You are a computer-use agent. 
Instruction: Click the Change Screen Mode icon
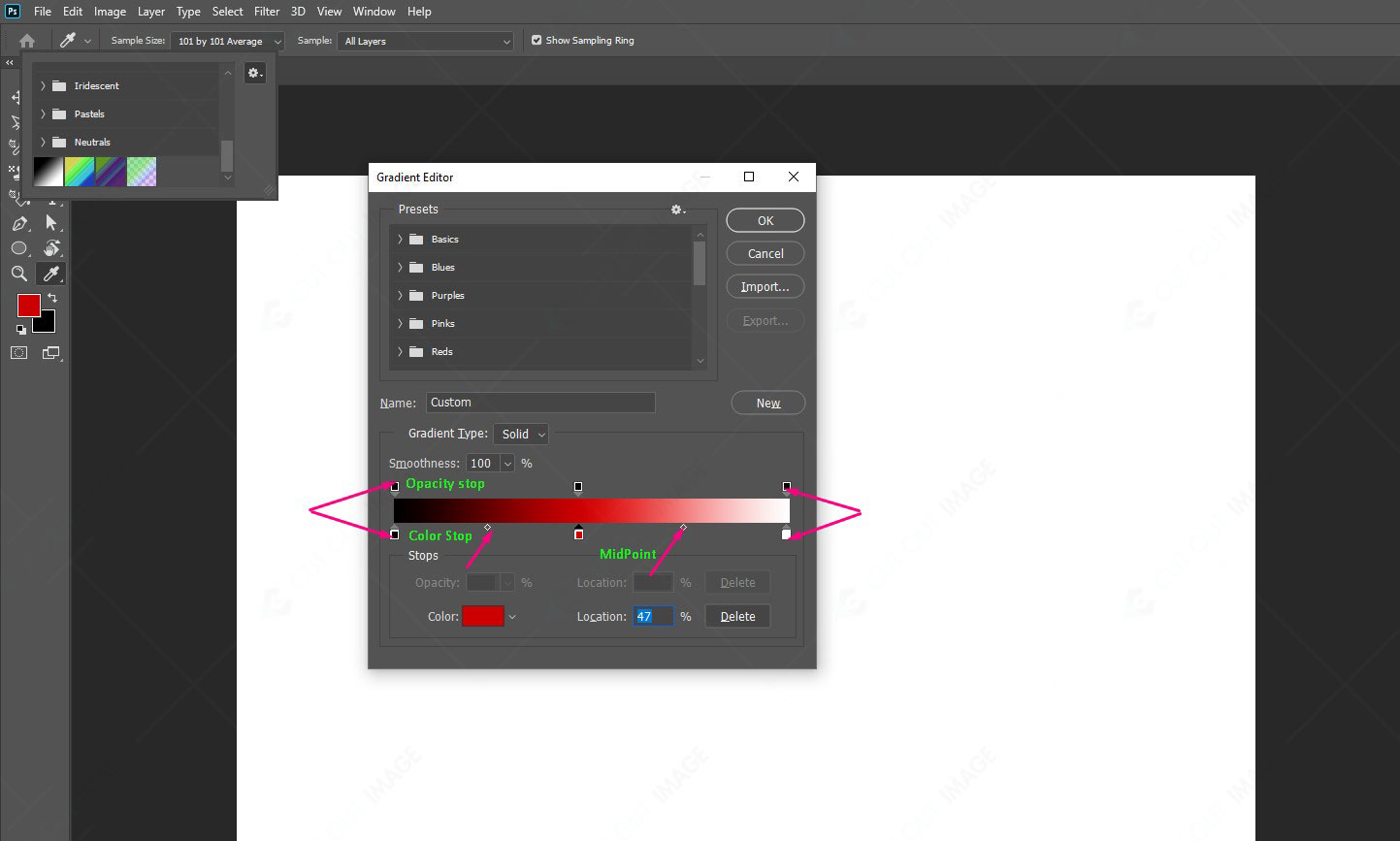click(x=51, y=353)
